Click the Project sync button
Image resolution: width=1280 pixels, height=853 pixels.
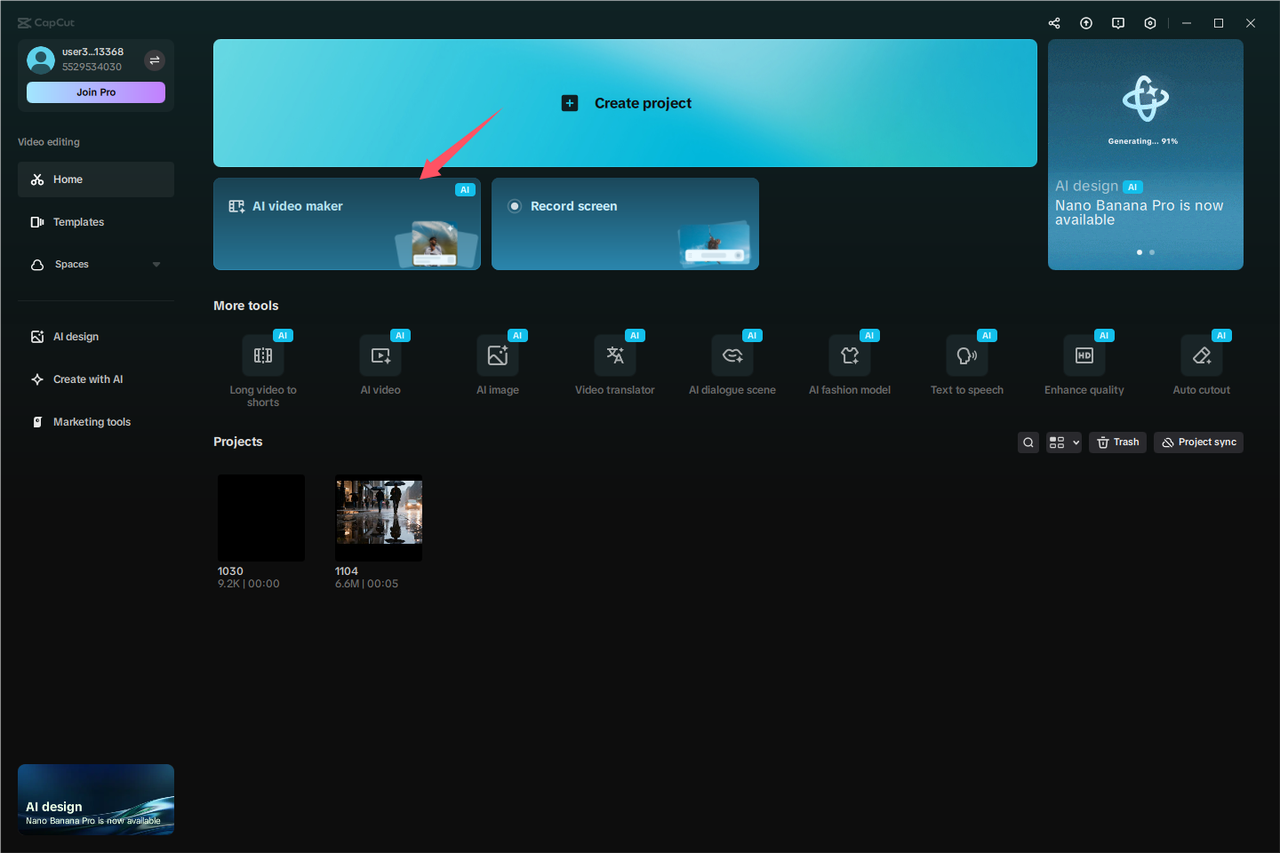click(1198, 442)
